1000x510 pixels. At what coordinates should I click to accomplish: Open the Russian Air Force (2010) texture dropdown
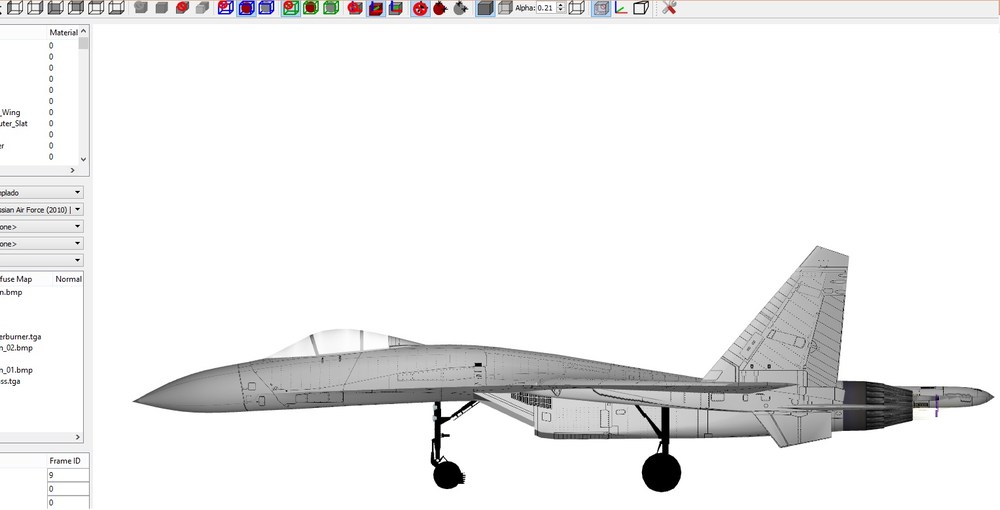[x=41, y=209]
